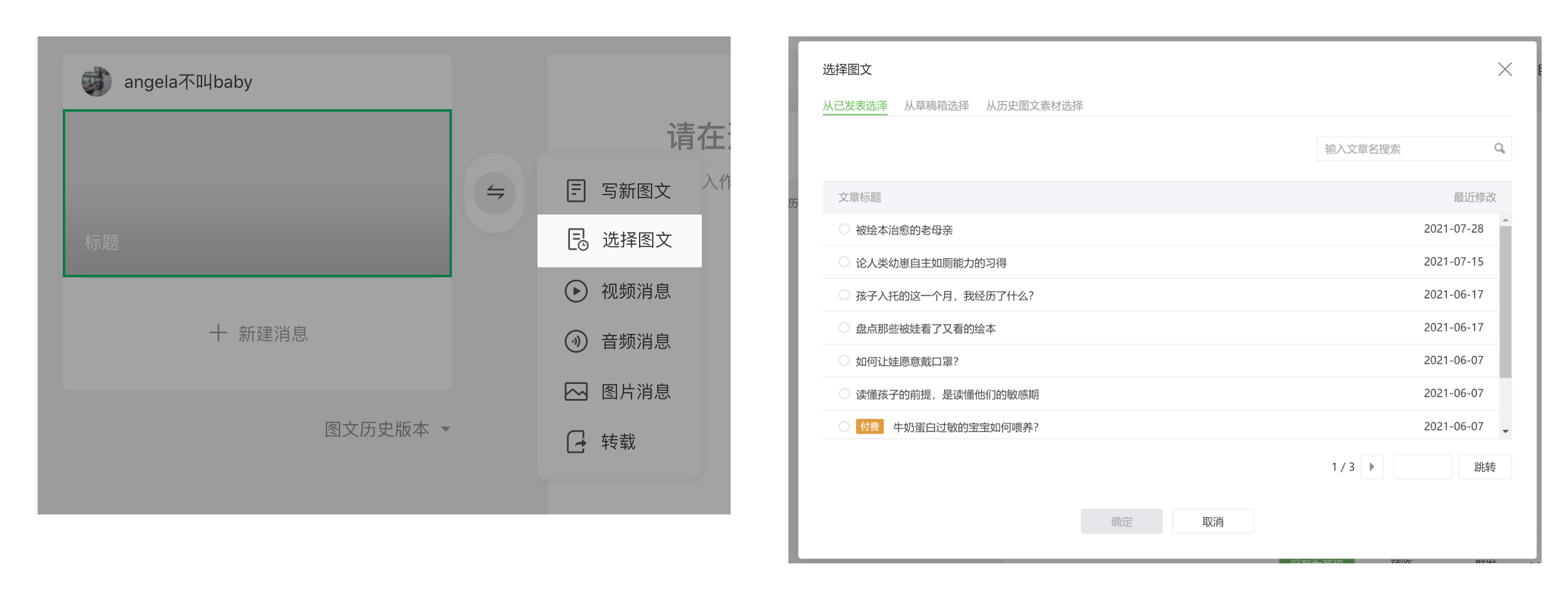Click the angela不叫baby avatar
Screen dimensions: 1568x601
click(x=97, y=82)
